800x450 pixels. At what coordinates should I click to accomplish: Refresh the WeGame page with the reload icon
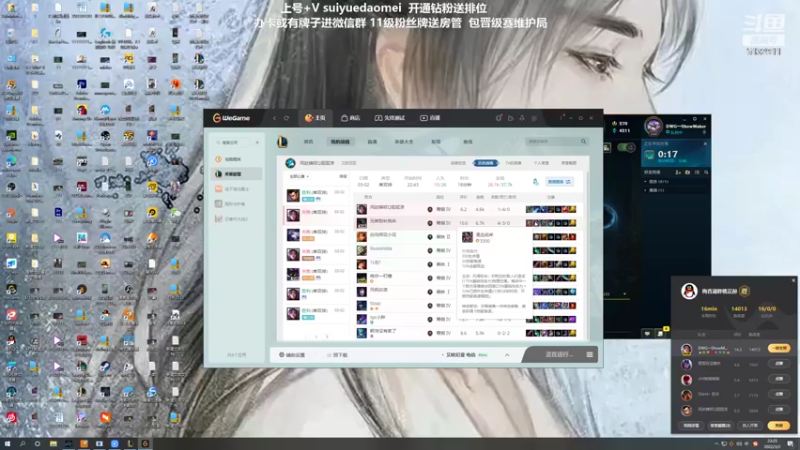click(x=286, y=118)
